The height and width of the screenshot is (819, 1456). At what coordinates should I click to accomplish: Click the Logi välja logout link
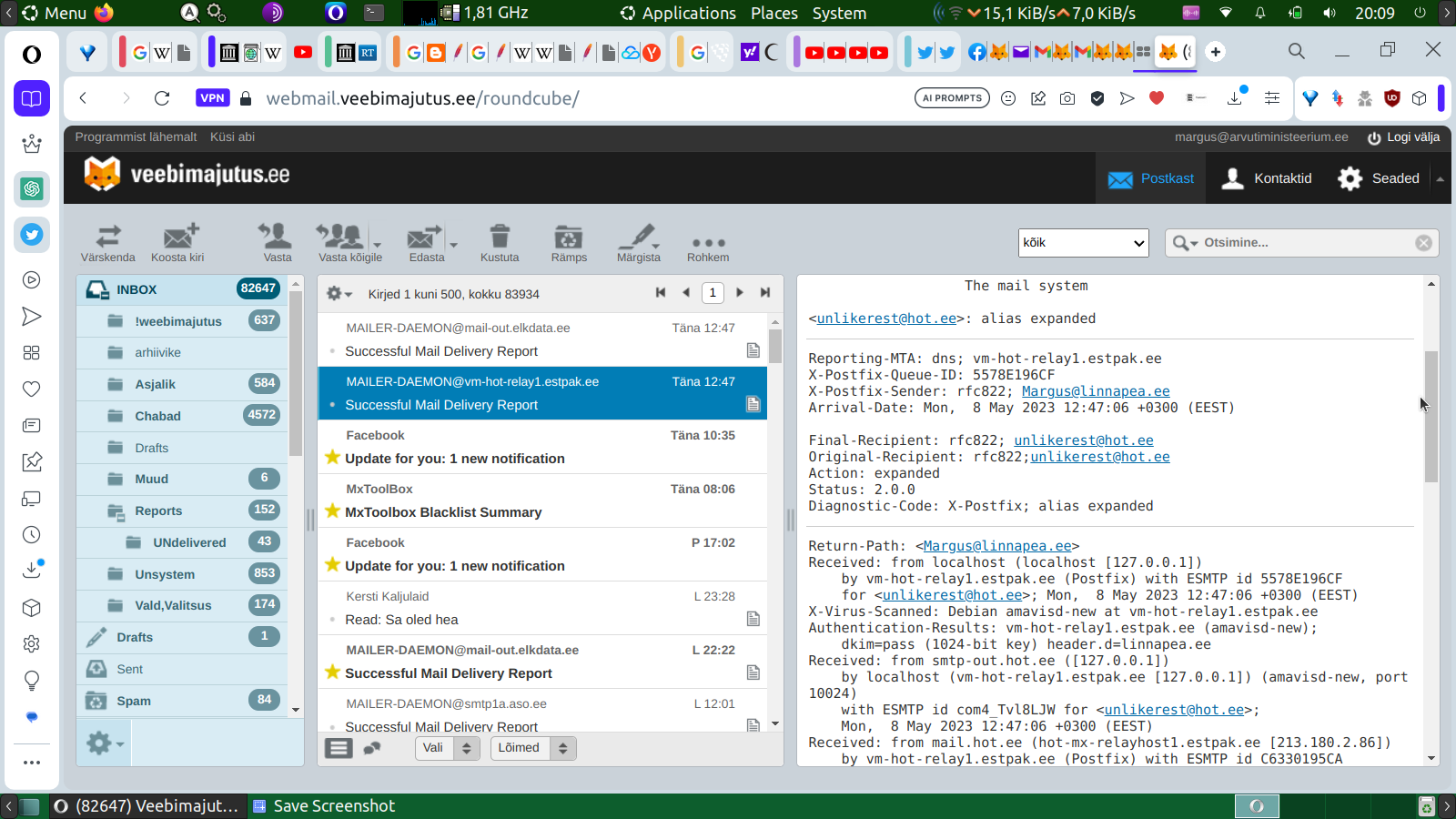pos(1403,137)
